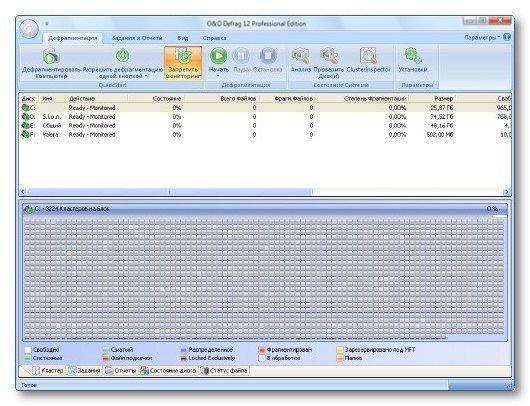530x406 pixels.
Task: Click the right arrow of the horizontal scrollbar
Action: point(507,192)
